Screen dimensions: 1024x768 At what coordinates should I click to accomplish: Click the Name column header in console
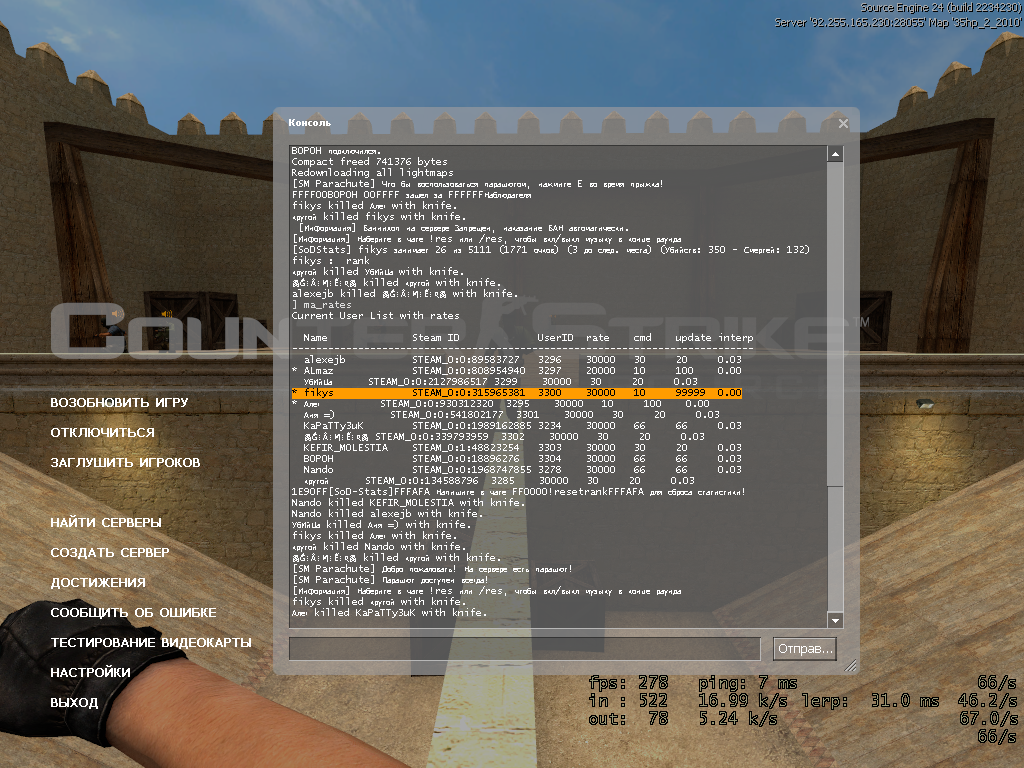click(315, 338)
